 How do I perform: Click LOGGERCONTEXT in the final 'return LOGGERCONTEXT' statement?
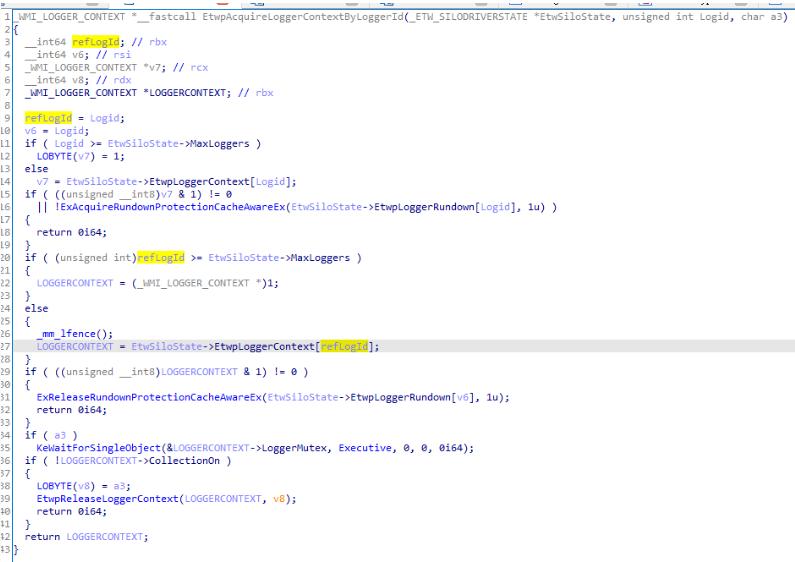[104, 536]
